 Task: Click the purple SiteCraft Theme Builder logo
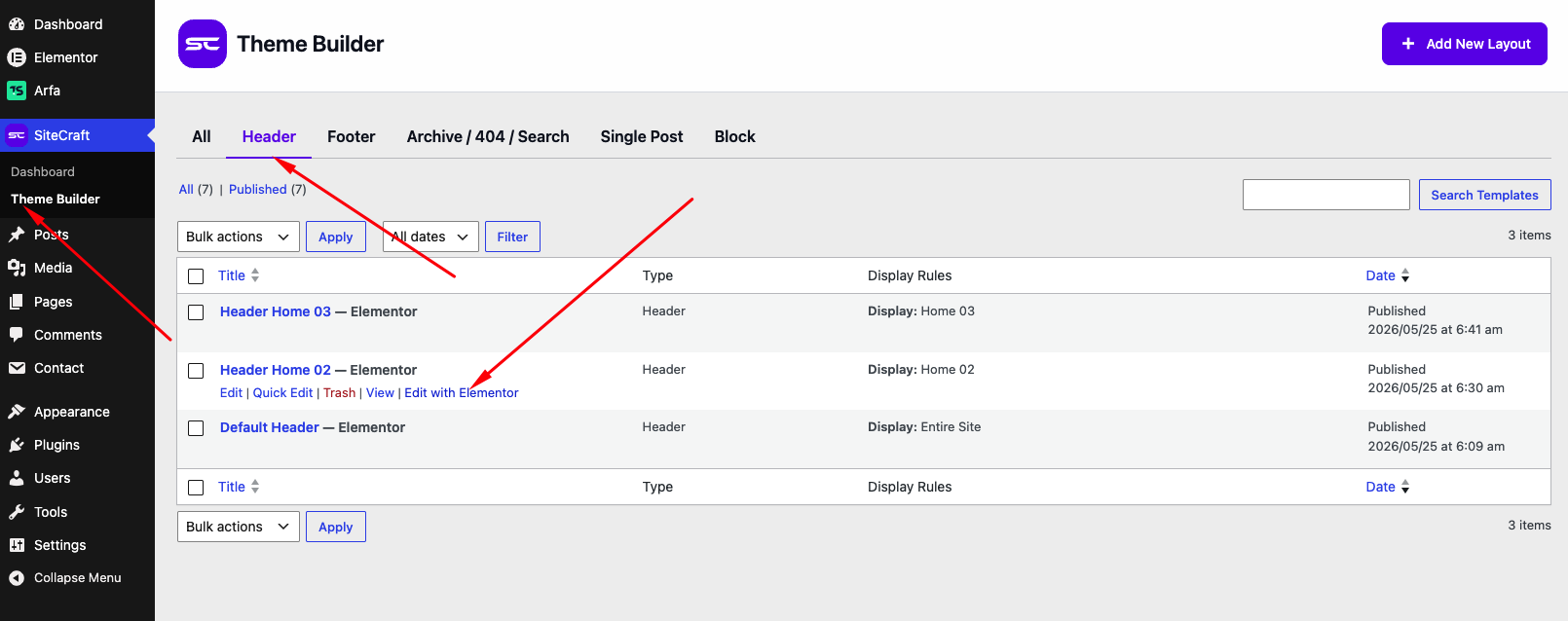[x=203, y=44]
